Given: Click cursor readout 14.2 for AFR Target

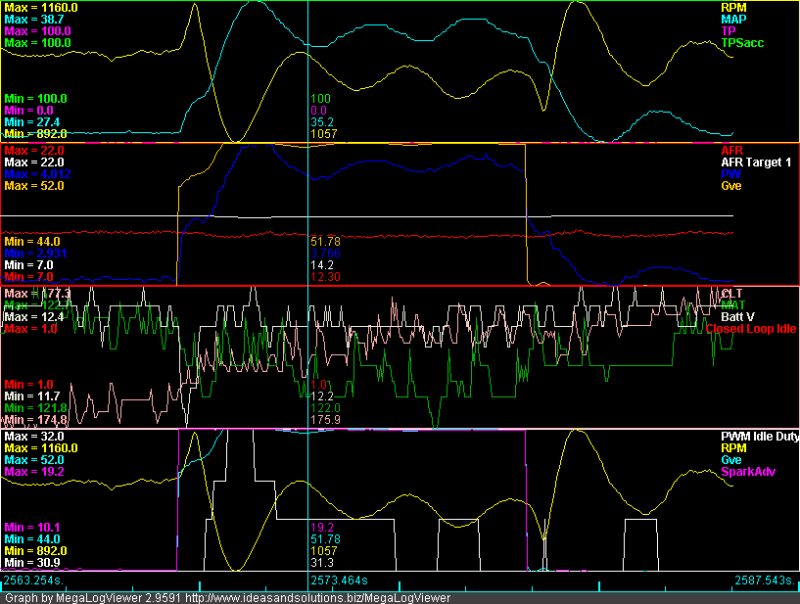Looking at the screenshot, I should tap(322, 265).
